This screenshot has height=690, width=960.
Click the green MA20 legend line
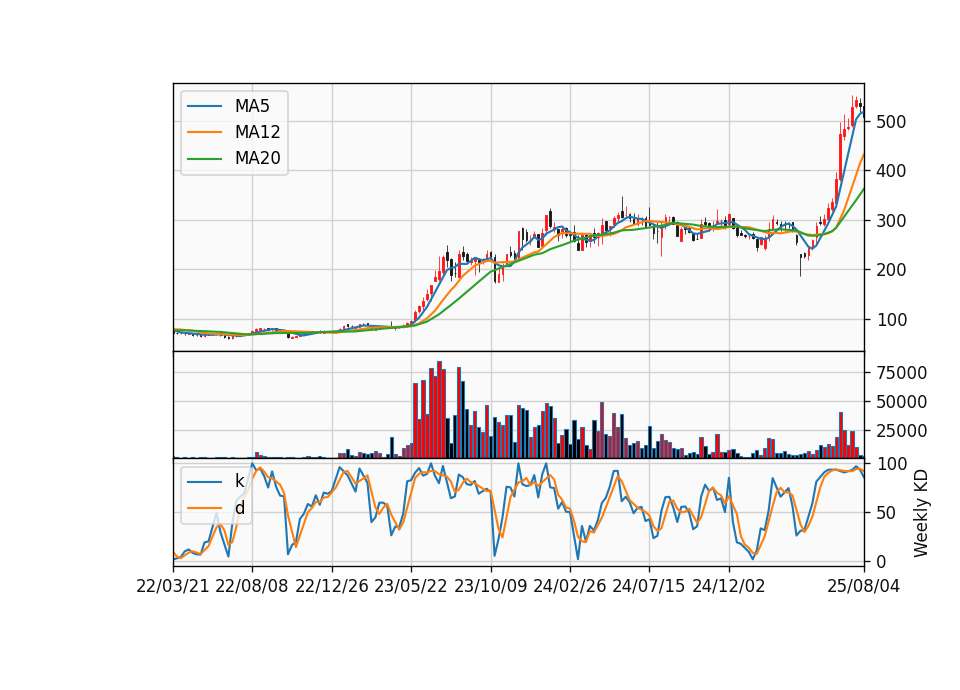[204, 159]
